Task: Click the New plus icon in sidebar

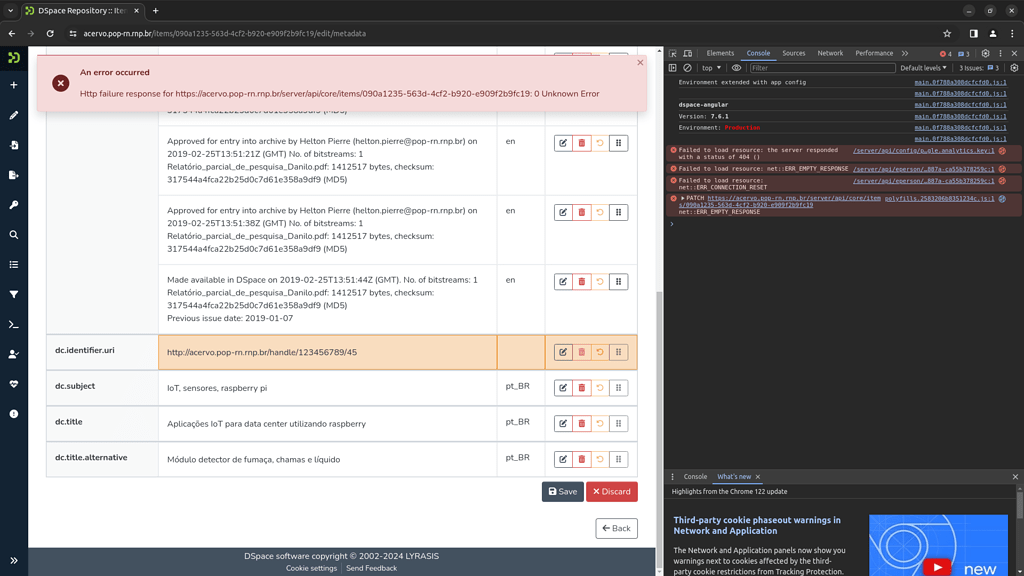Action: [x=14, y=85]
